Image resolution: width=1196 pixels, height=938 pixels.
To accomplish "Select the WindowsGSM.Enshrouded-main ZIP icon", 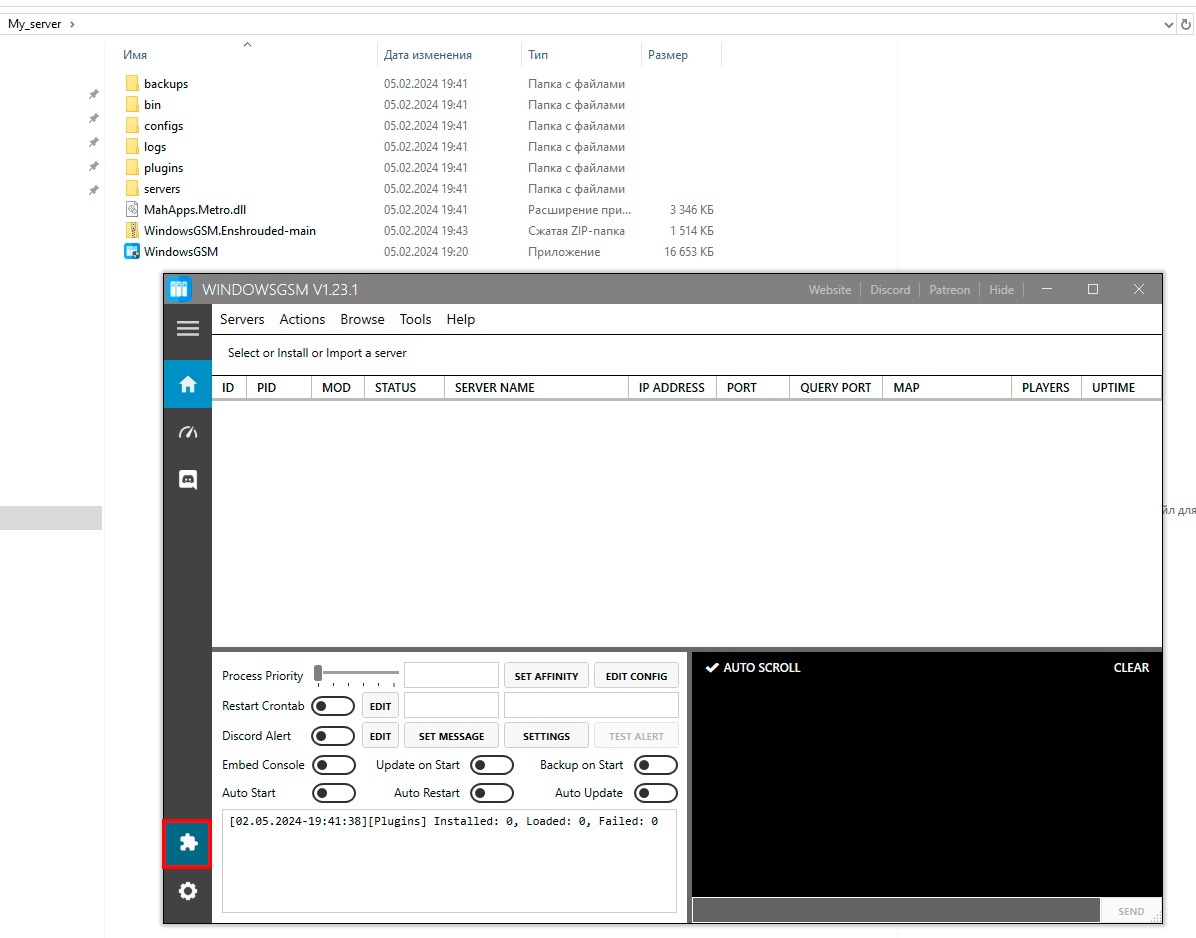I will pos(132,230).
